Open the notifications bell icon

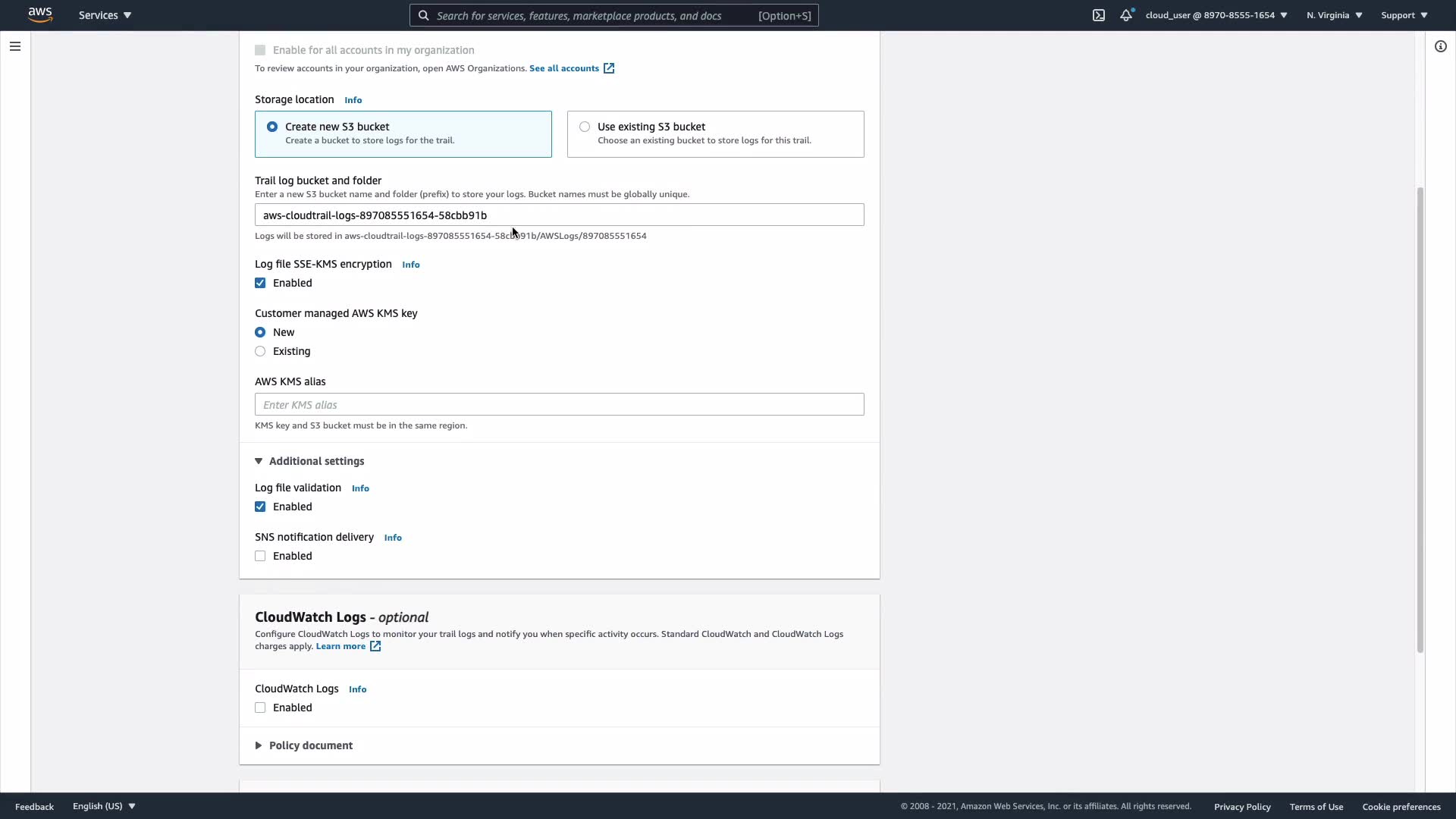coord(1126,15)
